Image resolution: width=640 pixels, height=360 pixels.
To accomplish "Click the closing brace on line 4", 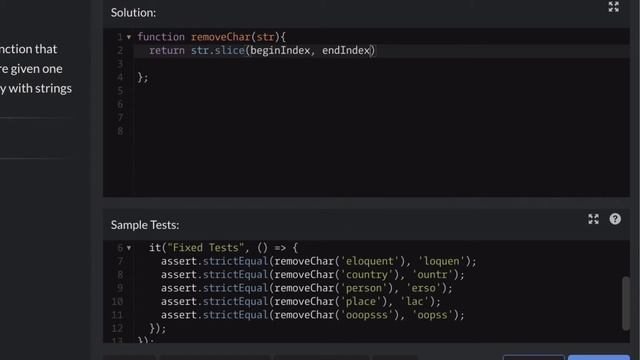I will pyautogui.click(x=140, y=77).
